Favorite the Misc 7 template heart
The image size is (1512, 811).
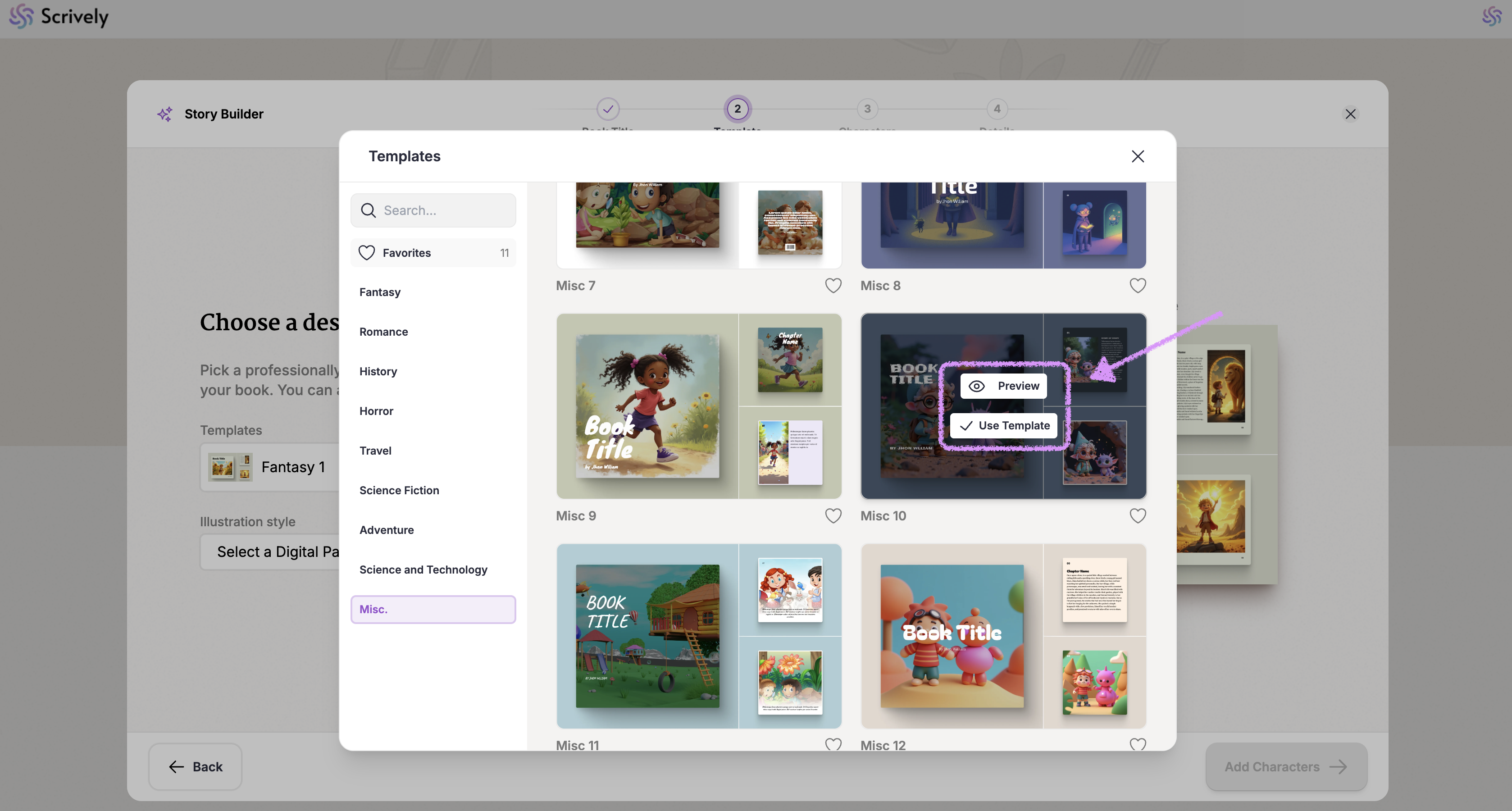[x=833, y=286]
